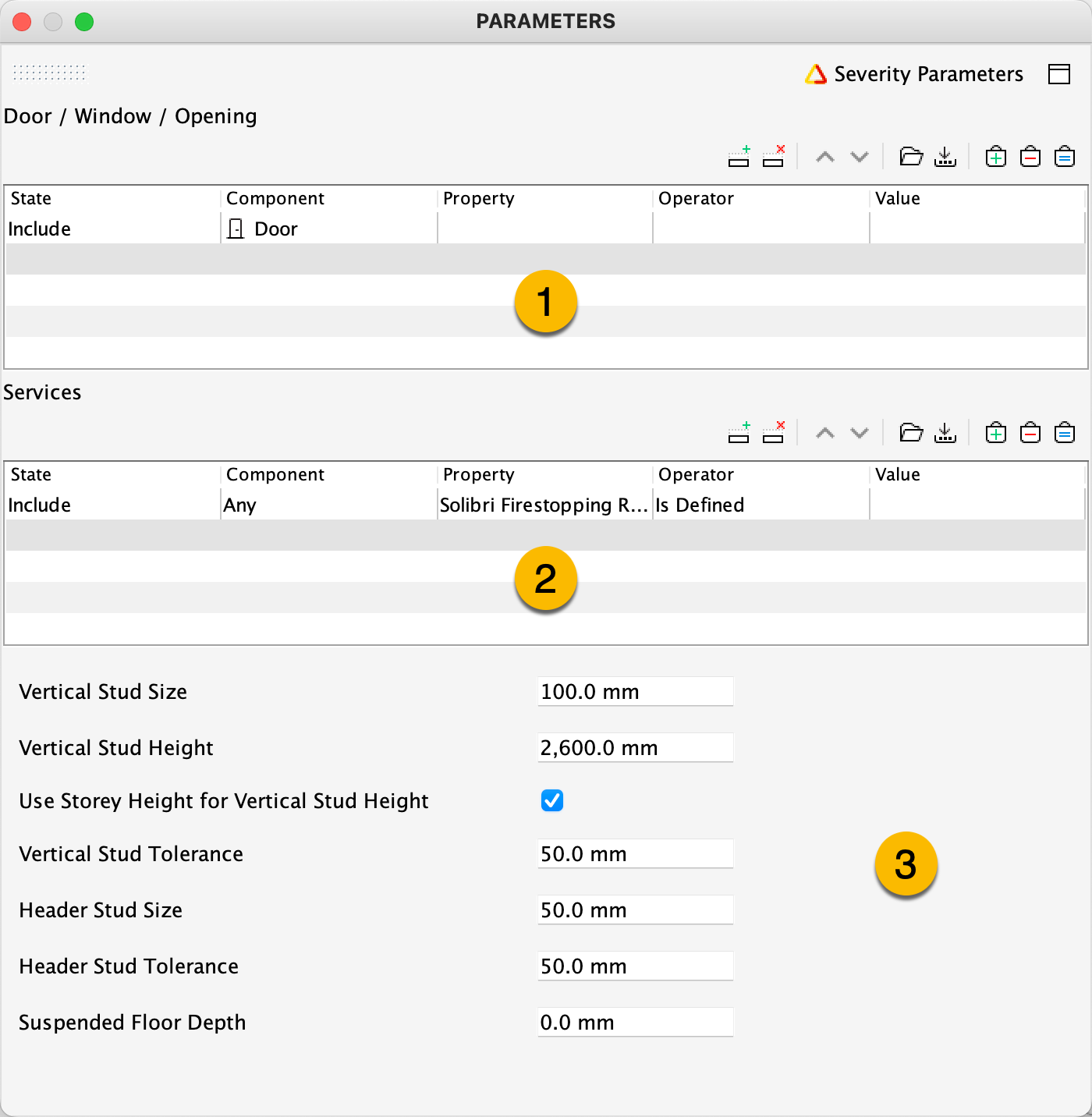
Task: Add from selection basket in Door/Window/Opening toolbar
Action: coord(996,157)
